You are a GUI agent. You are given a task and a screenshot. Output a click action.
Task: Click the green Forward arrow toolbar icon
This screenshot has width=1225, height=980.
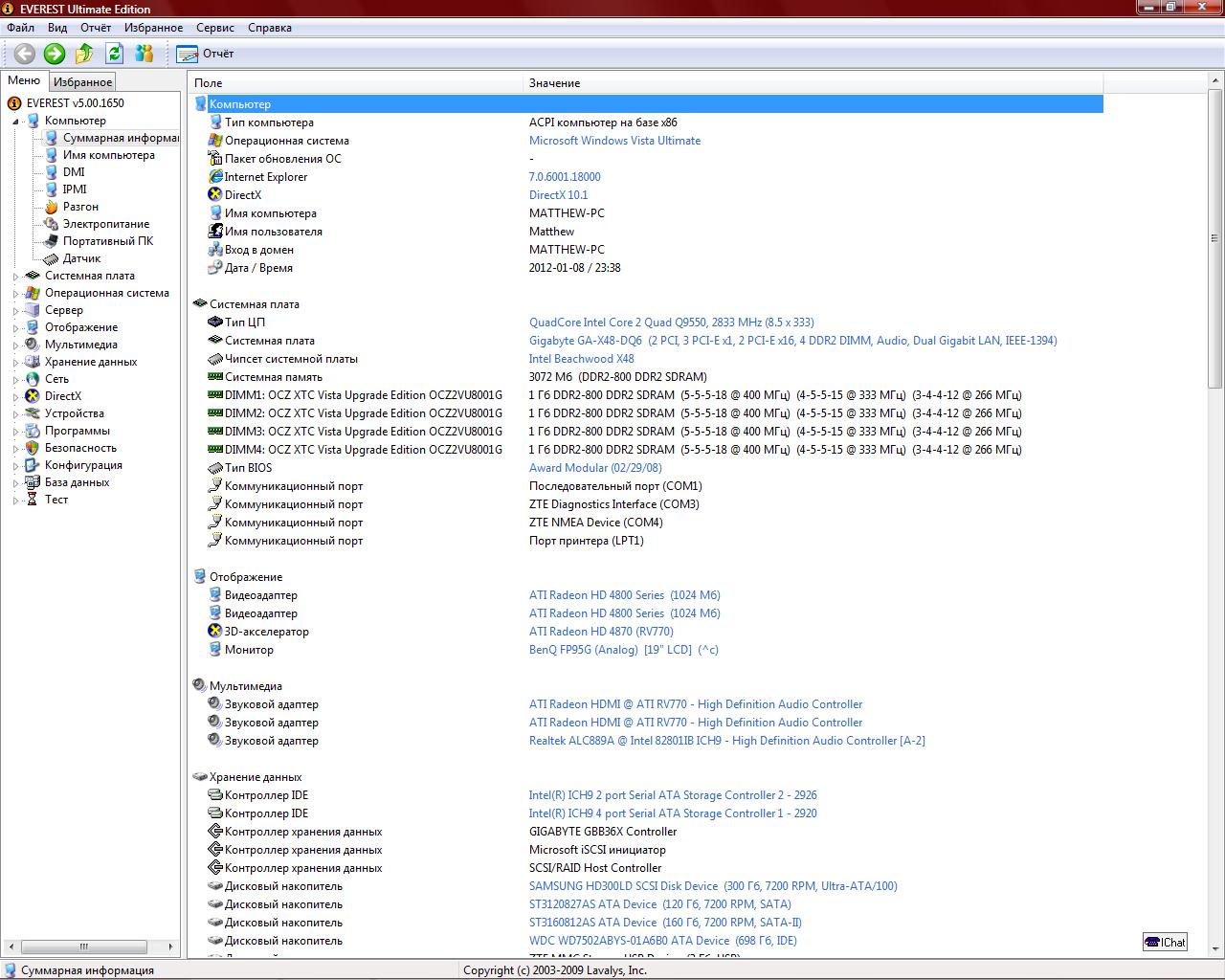55,54
